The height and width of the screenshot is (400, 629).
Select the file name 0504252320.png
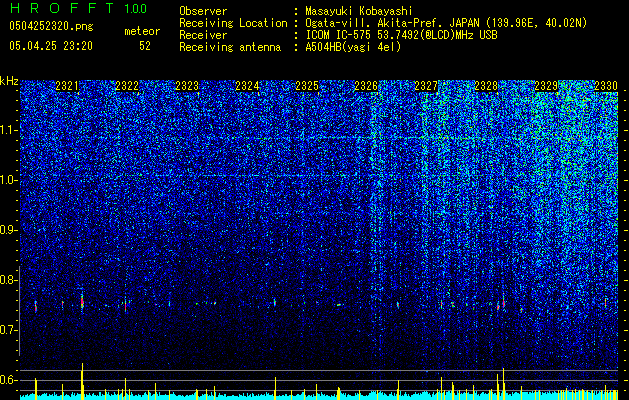[x=51, y=27]
